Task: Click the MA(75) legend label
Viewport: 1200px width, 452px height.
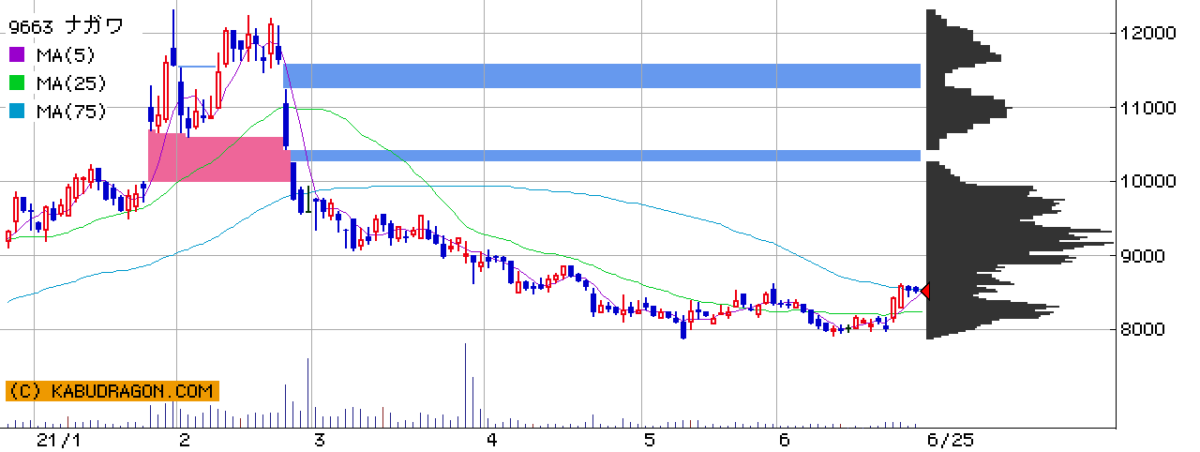Action: (x=70, y=112)
